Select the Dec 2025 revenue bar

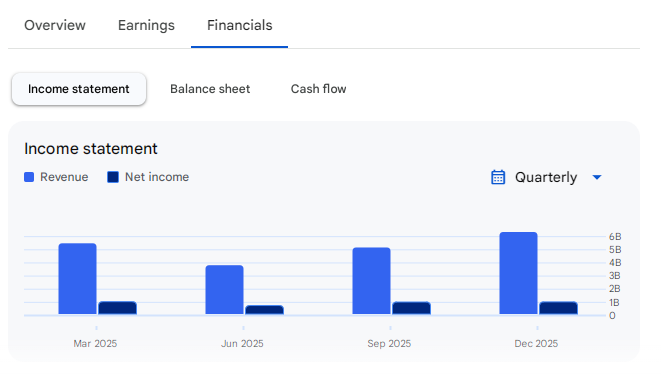[519, 273]
